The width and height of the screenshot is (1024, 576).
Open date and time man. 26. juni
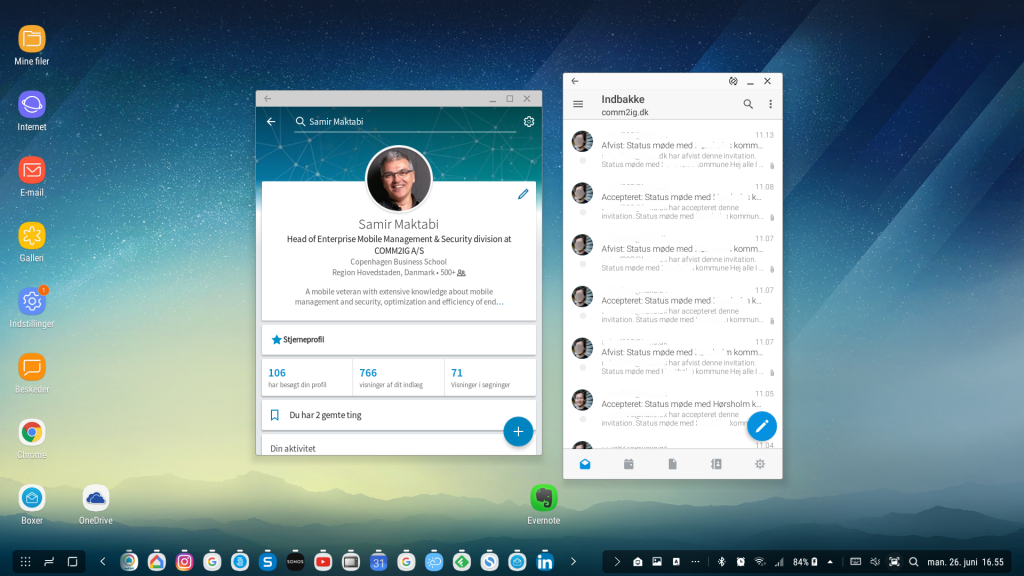[x=965, y=562]
